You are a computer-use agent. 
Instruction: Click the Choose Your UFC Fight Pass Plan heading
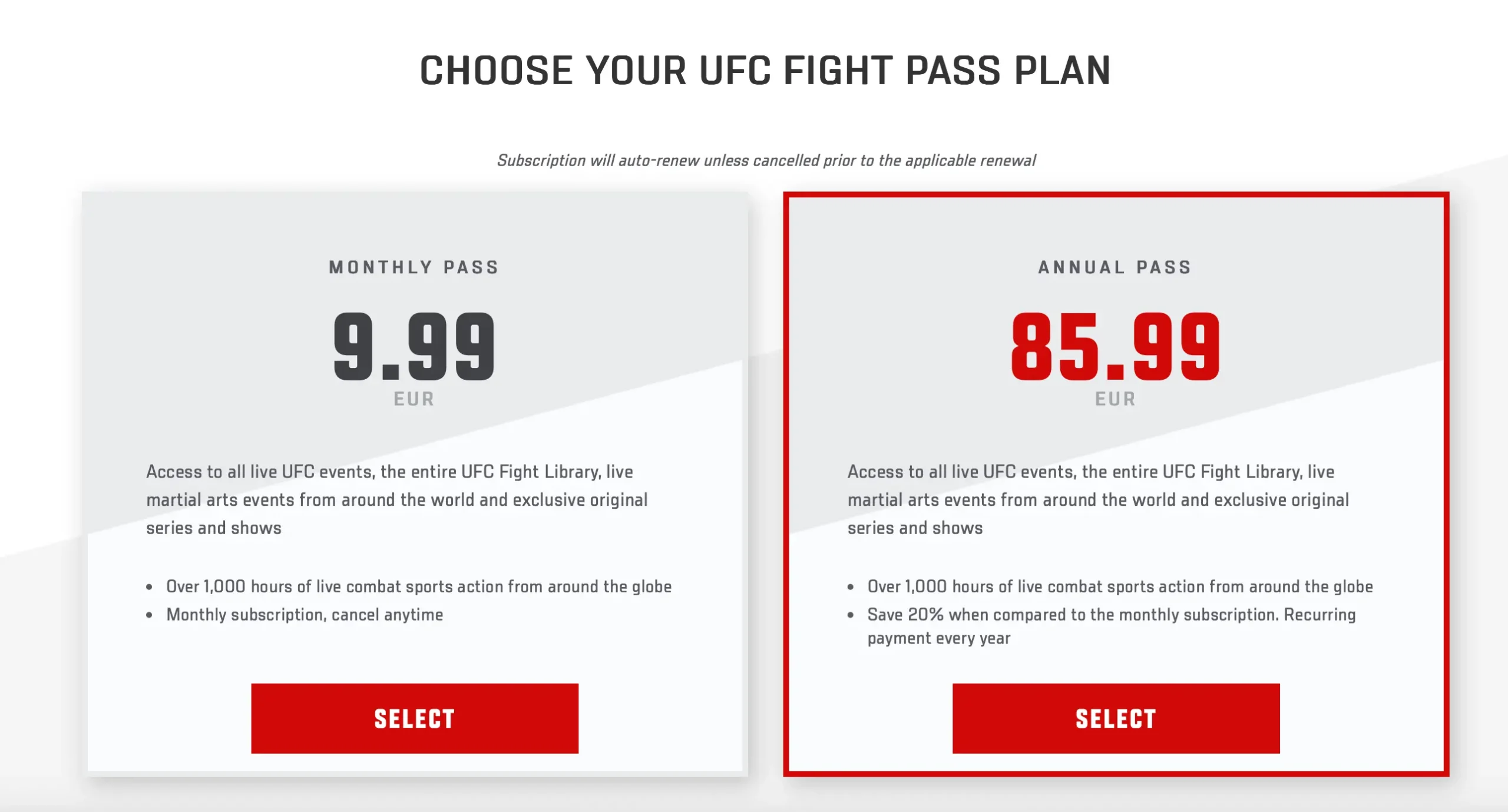[x=765, y=71]
